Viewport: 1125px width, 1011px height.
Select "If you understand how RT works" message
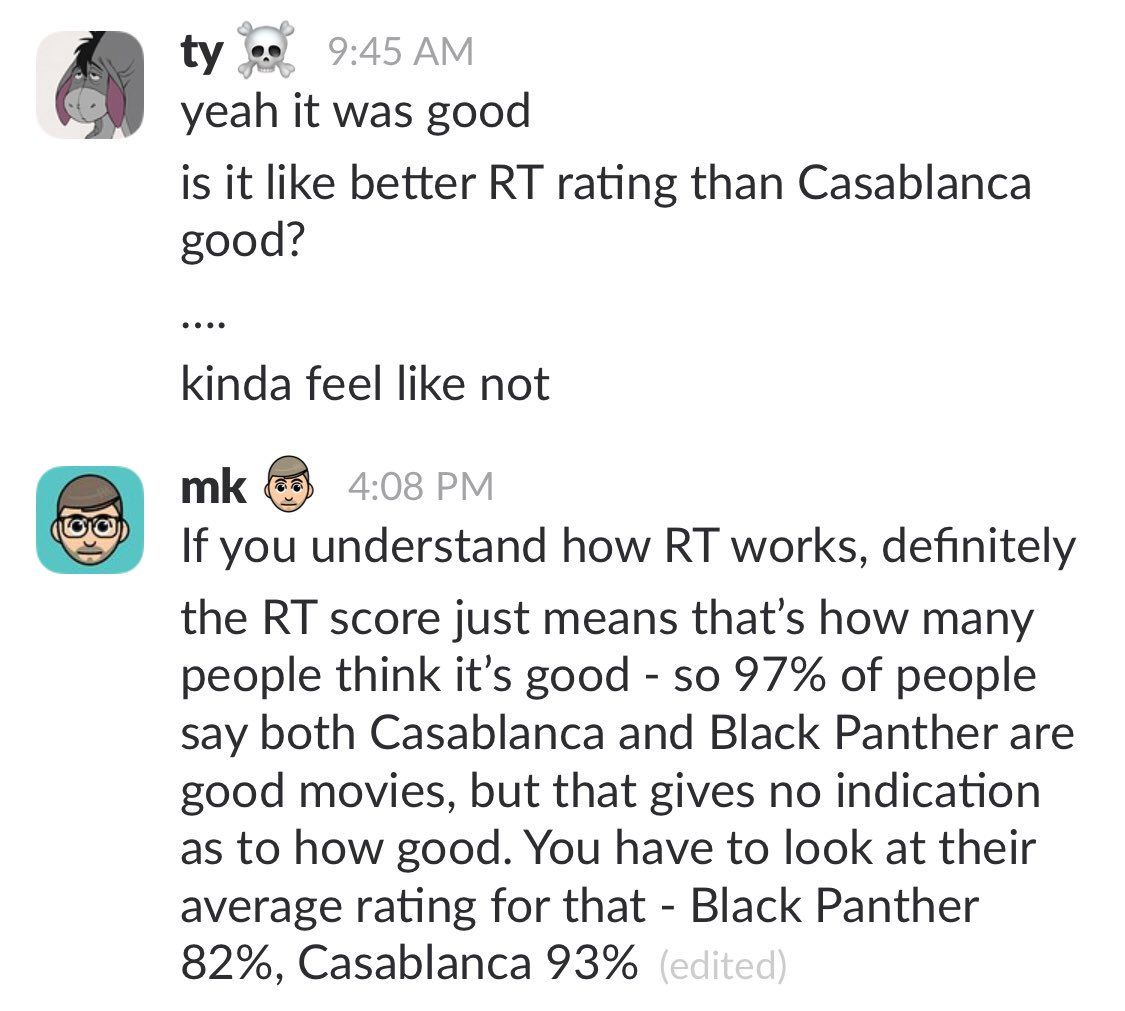628,547
